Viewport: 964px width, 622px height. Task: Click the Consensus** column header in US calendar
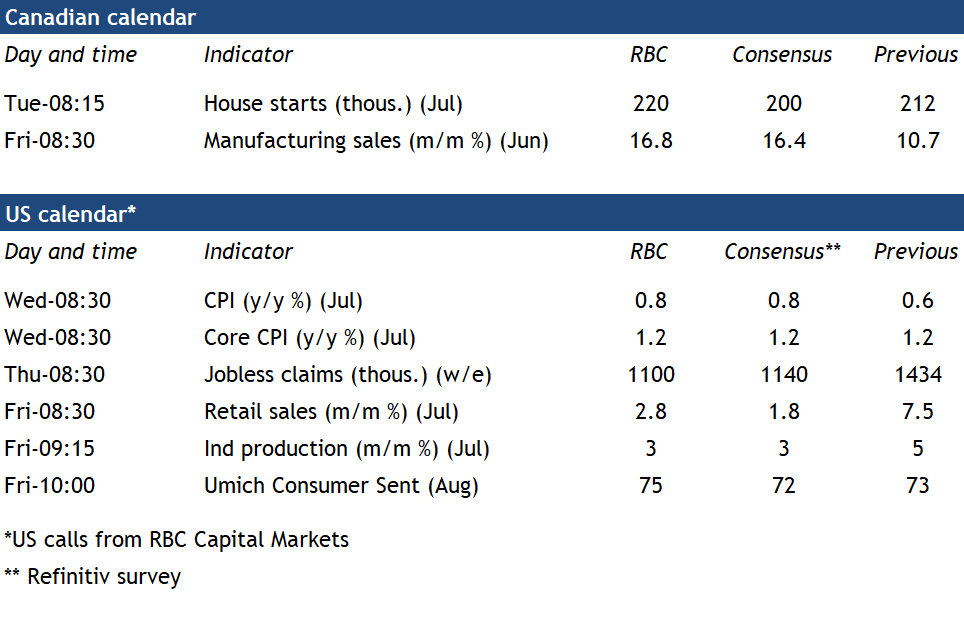pyautogui.click(x=783, y=252)
